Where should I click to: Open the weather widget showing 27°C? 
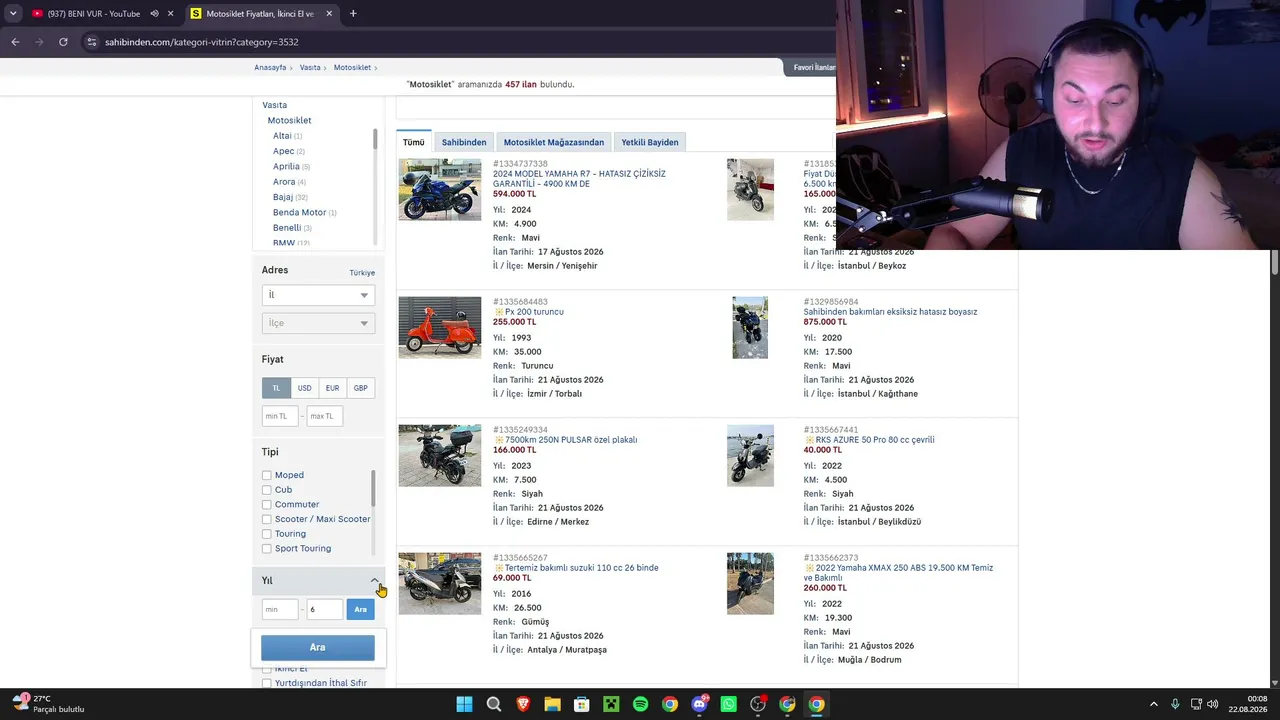point(48,704)
